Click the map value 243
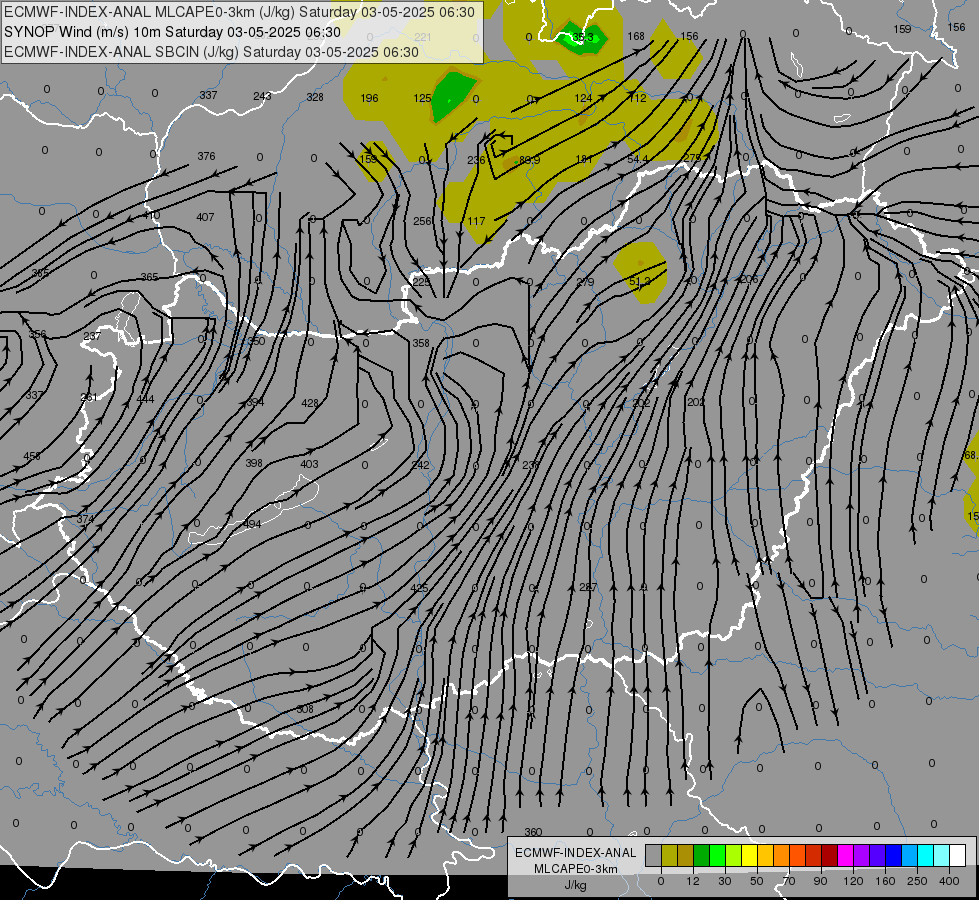The width and height of the screenshot is (979, 900). tap(262, 96)
